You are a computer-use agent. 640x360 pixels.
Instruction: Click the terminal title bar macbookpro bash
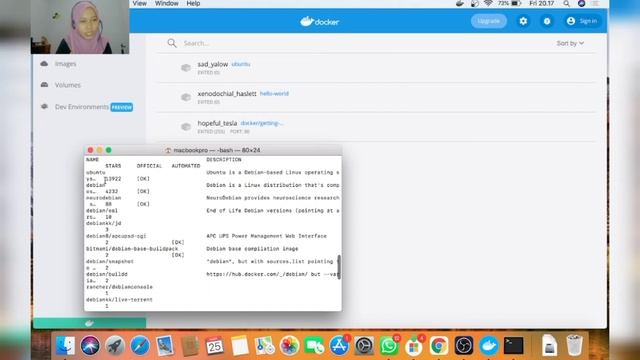coord(213,150)
